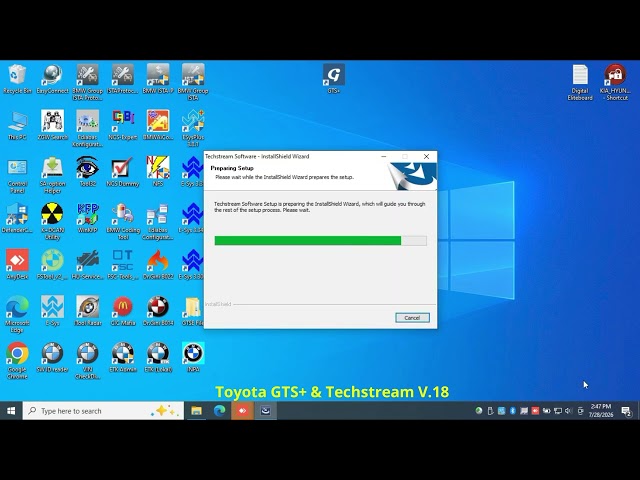The image size is (640, 480).
Task: Open the SW ID reader shortcut
Action: coord(52,357)
